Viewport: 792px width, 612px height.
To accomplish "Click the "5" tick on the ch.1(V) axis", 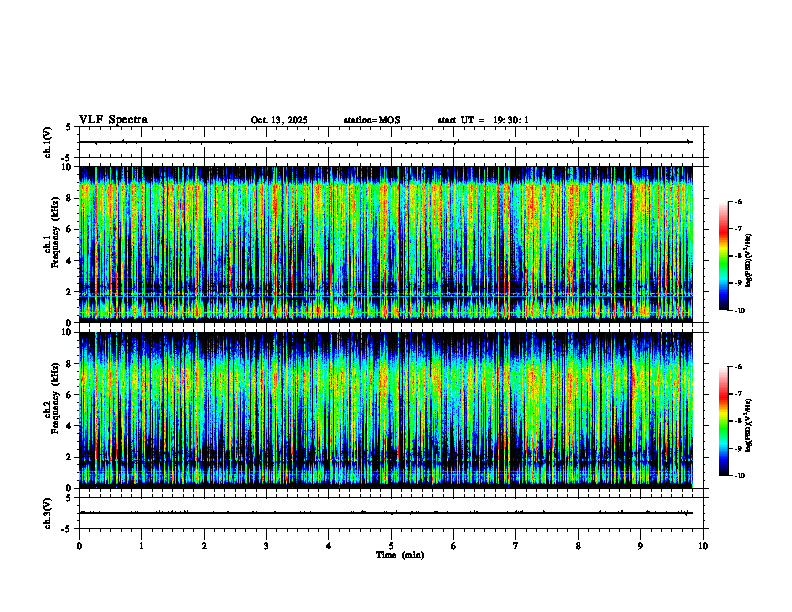I will (x=68, y=127).
